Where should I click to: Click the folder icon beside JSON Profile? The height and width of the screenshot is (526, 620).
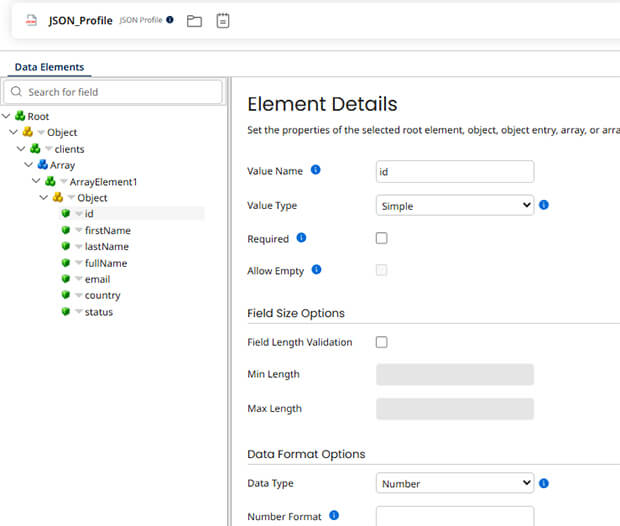point(194,20)
